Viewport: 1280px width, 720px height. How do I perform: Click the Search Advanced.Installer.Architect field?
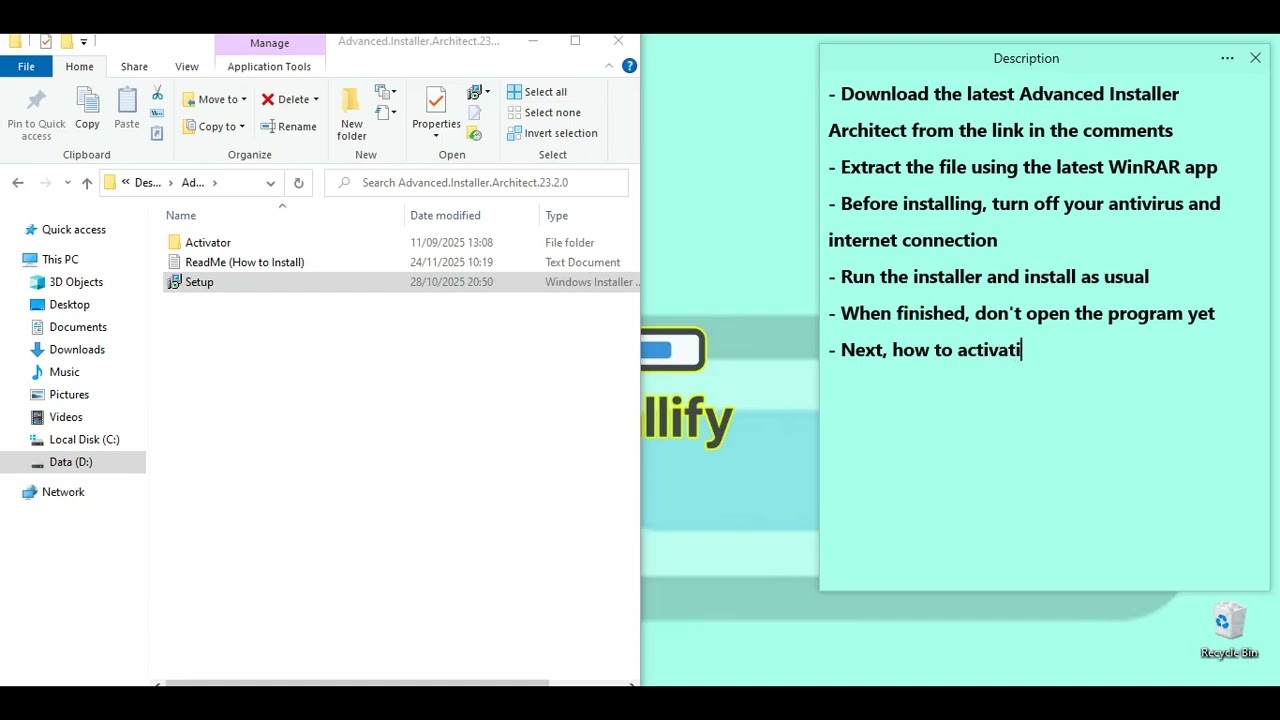477,183
